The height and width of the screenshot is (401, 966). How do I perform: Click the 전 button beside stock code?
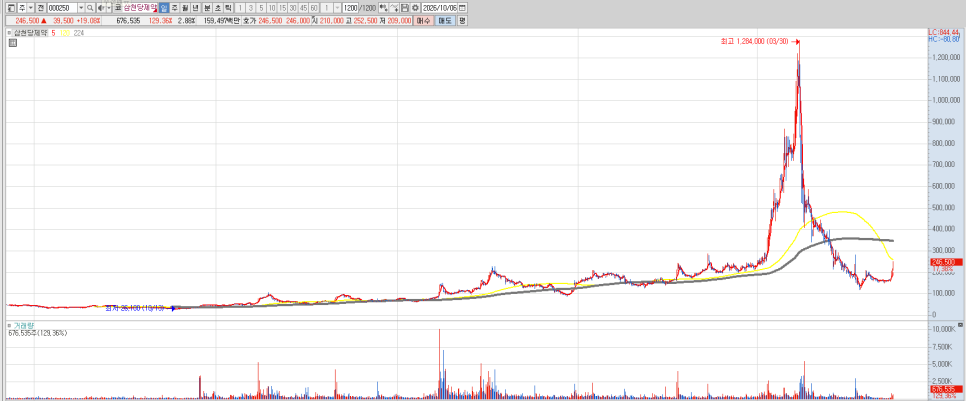pyautogui.click(x=41, y=8)
